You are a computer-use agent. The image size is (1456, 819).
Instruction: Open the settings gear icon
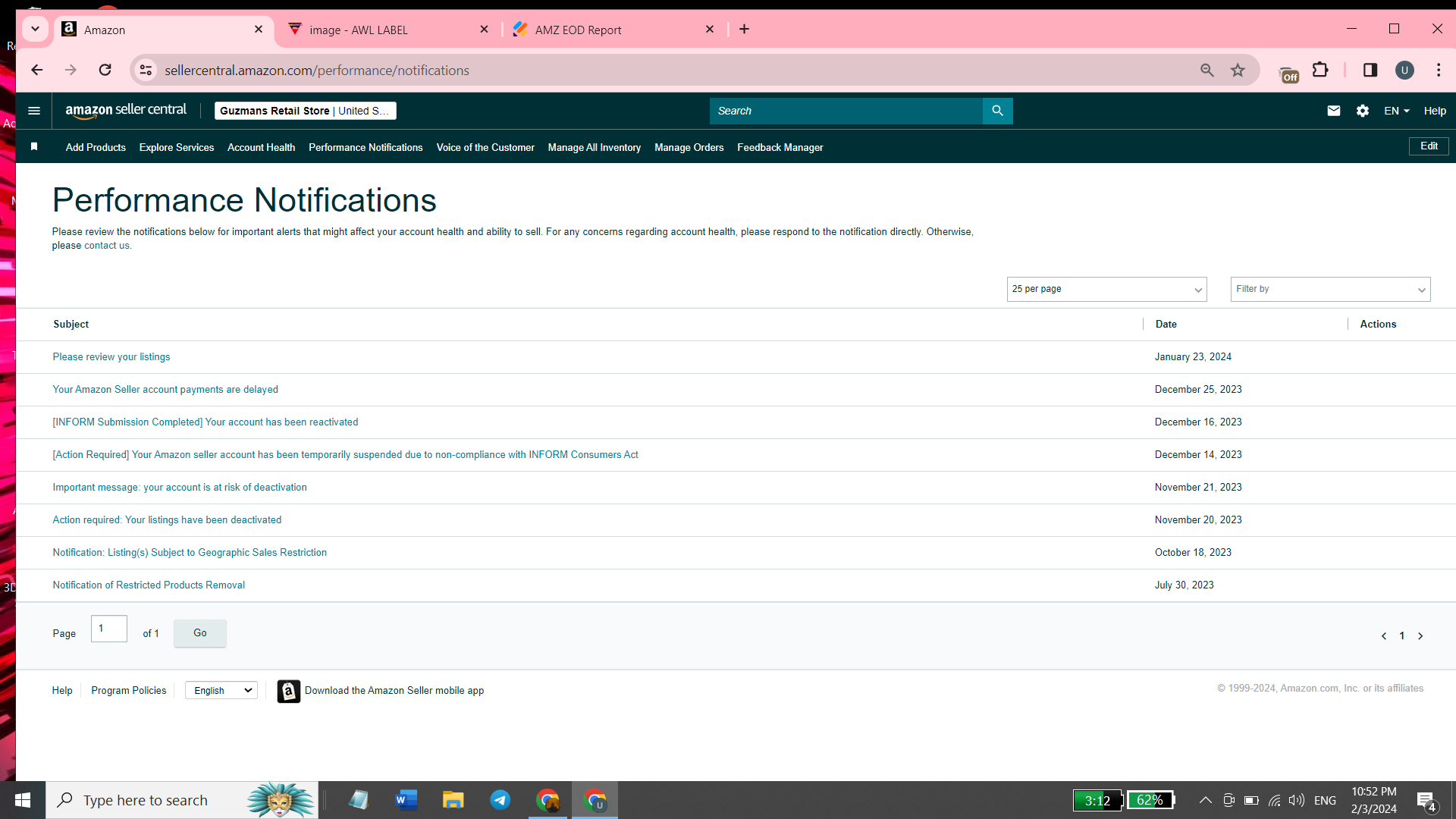[1363, 111]
